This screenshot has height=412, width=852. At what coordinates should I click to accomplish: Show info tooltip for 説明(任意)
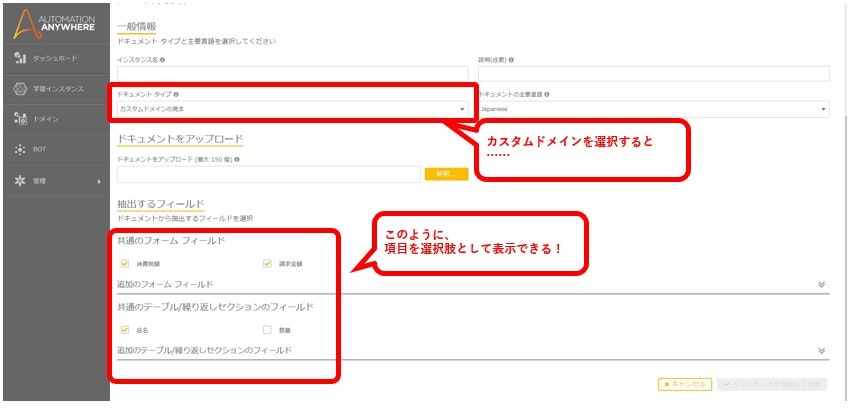[x=511, y=60]
